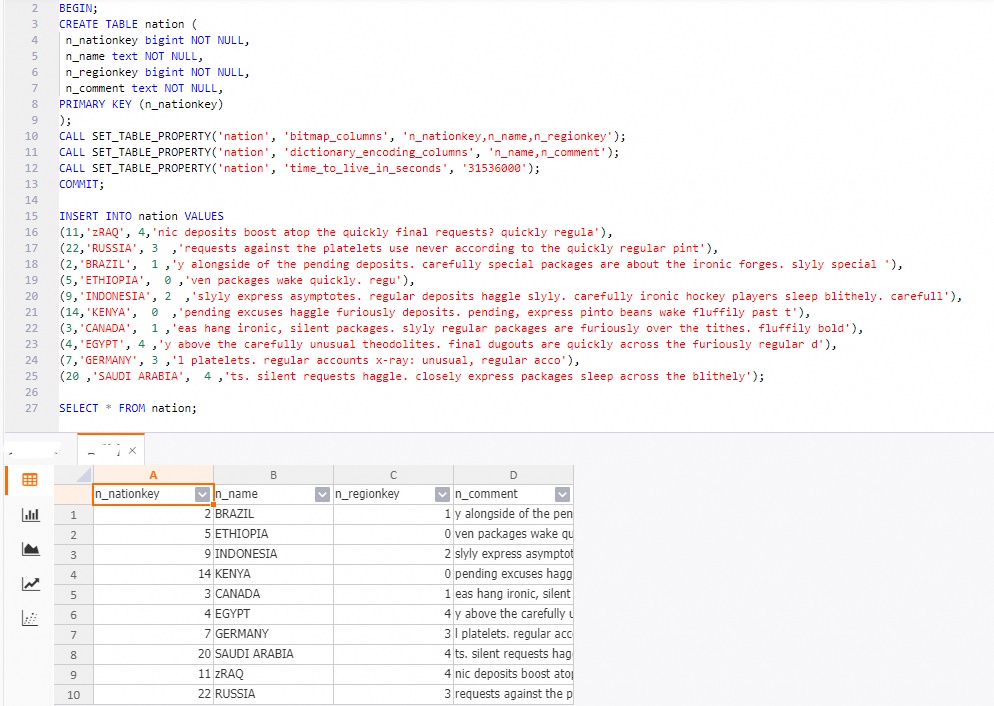
Task: Select column C header
Action: click(393, 475)
